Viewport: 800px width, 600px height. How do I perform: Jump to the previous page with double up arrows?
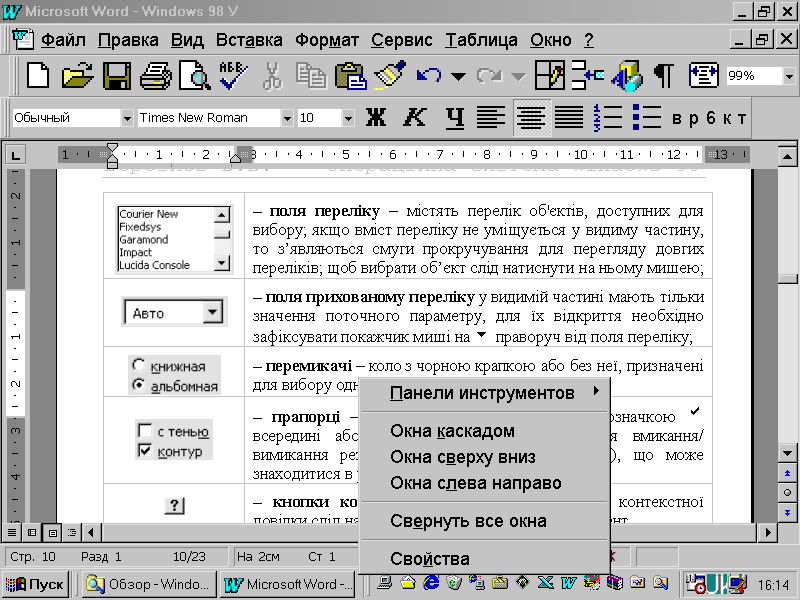pos(787,473)
